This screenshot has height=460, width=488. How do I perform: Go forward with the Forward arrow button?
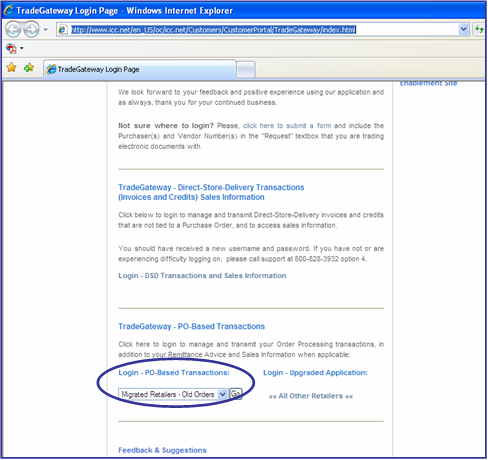pos(32,30)
